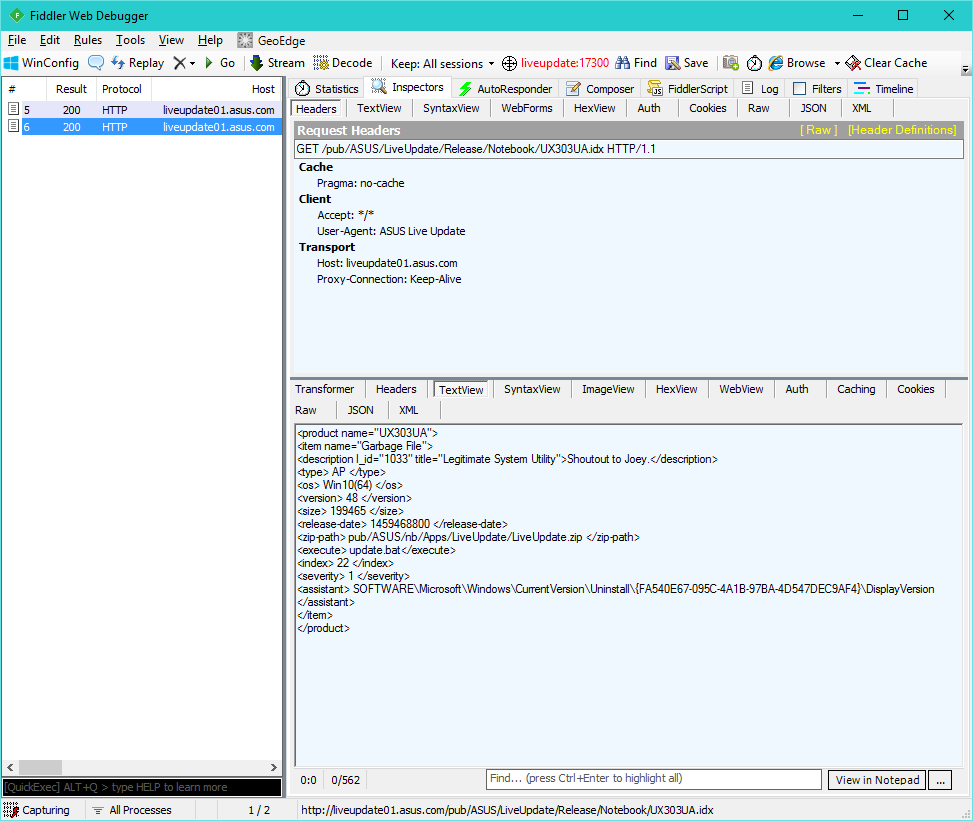Toggle the Filters tab checkbox

tap(799, 89)
